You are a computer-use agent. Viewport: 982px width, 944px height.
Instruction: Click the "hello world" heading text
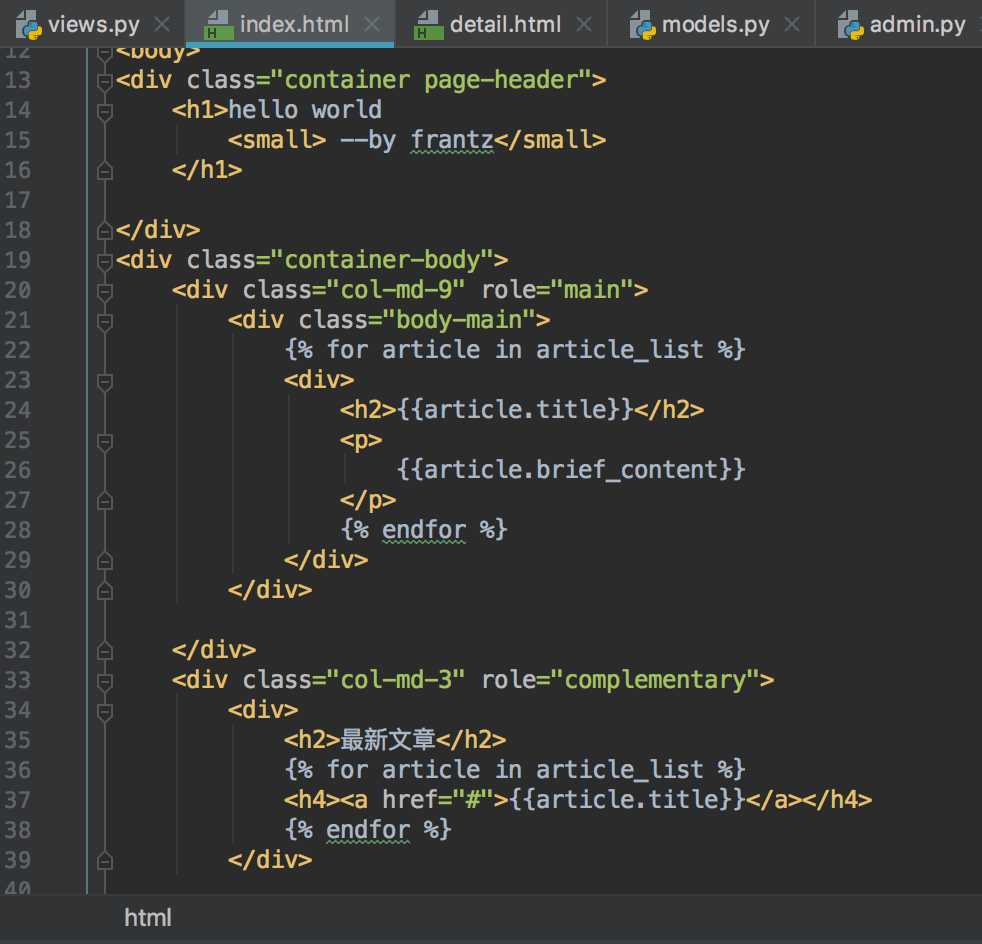point(305,110)
